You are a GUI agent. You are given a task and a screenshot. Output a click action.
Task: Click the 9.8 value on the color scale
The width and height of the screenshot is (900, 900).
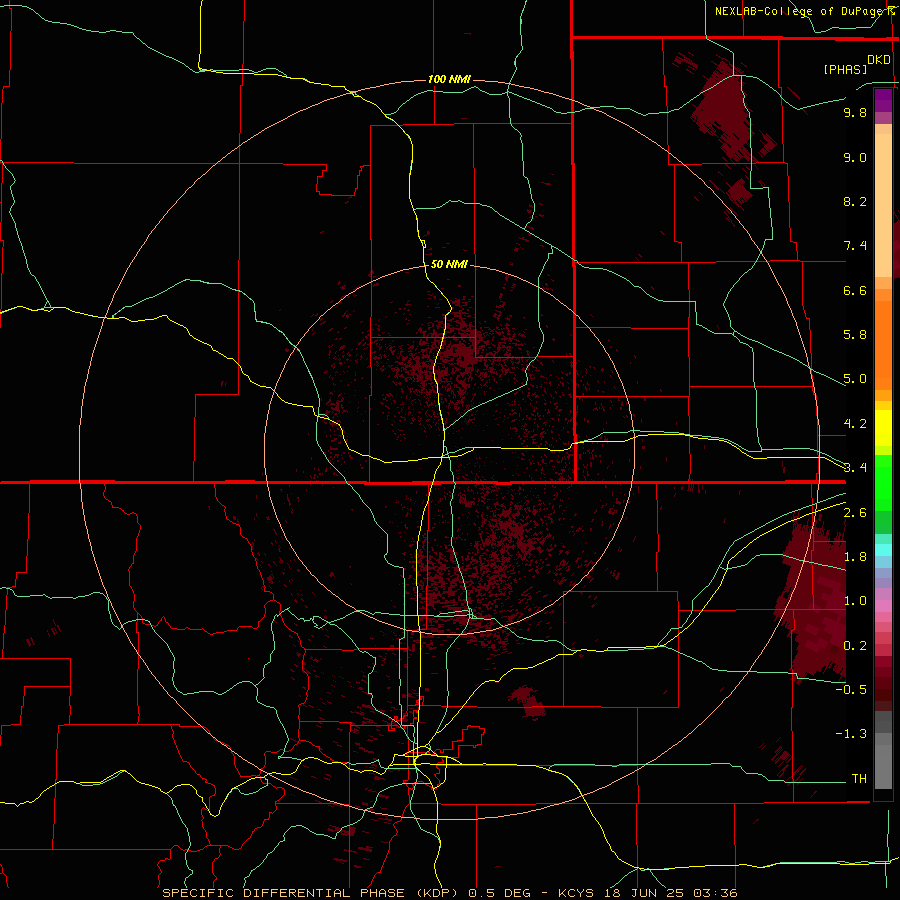click(855, 112)
